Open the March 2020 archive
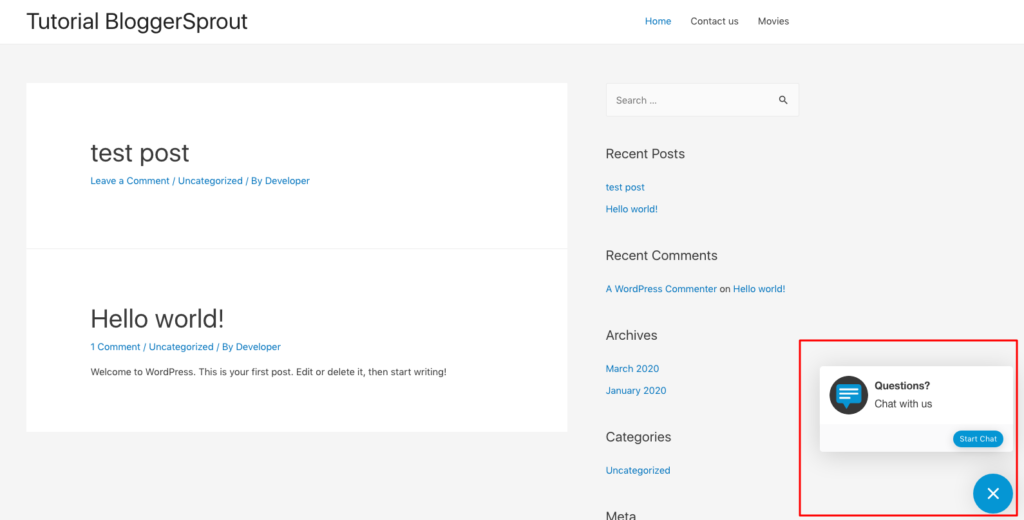This screenshot has width=1024, height=520. click(632, 369)
